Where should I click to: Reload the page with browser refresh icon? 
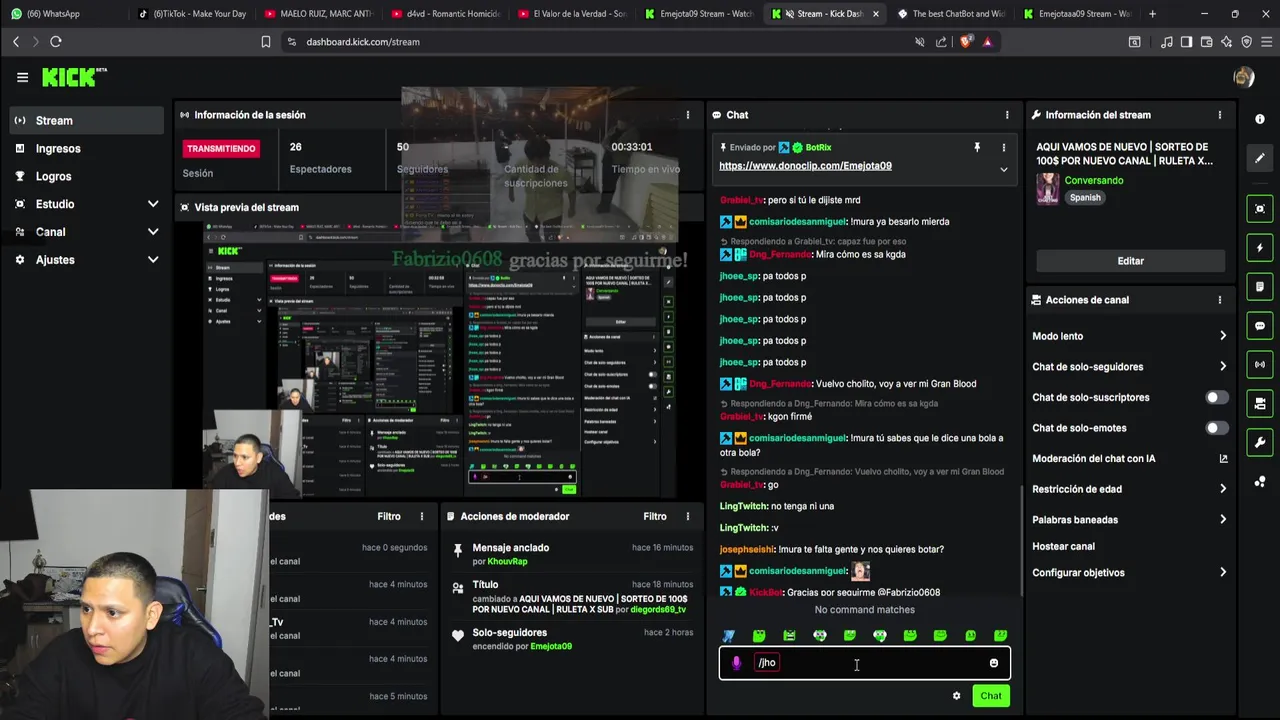56,42
